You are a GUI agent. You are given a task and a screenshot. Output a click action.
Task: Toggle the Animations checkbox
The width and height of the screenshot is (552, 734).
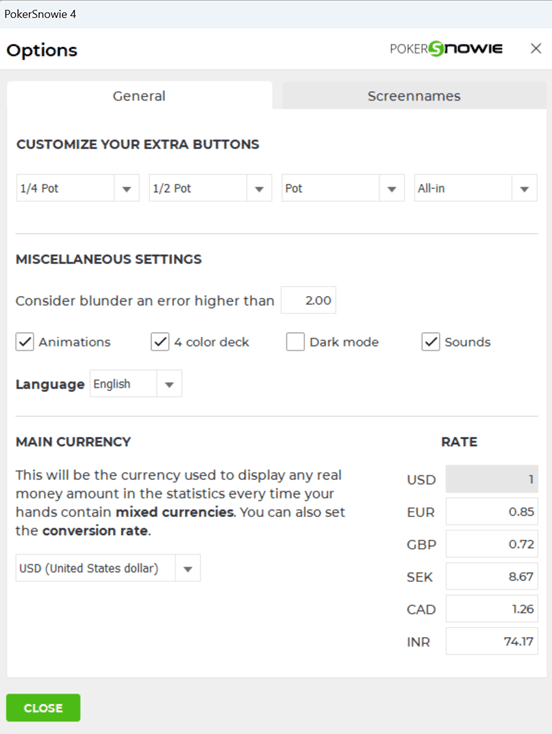pyautogui.click(x=25, y=342)
